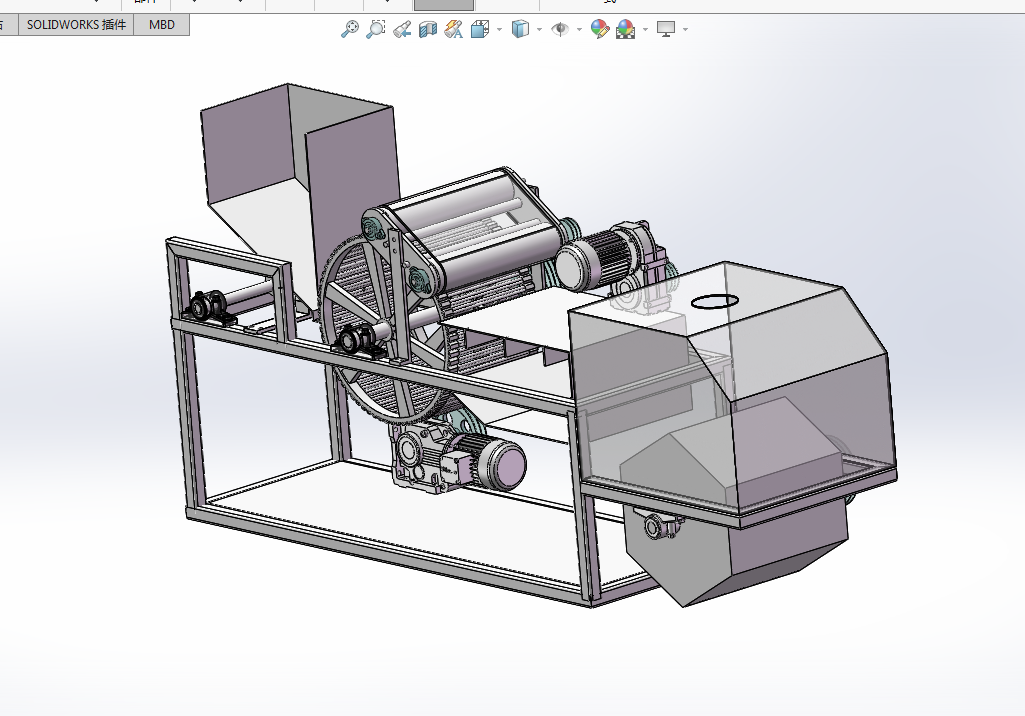Select the Zoom to Area tool
The width and height of the screenshot is (1025, 716).
point(375,29)
